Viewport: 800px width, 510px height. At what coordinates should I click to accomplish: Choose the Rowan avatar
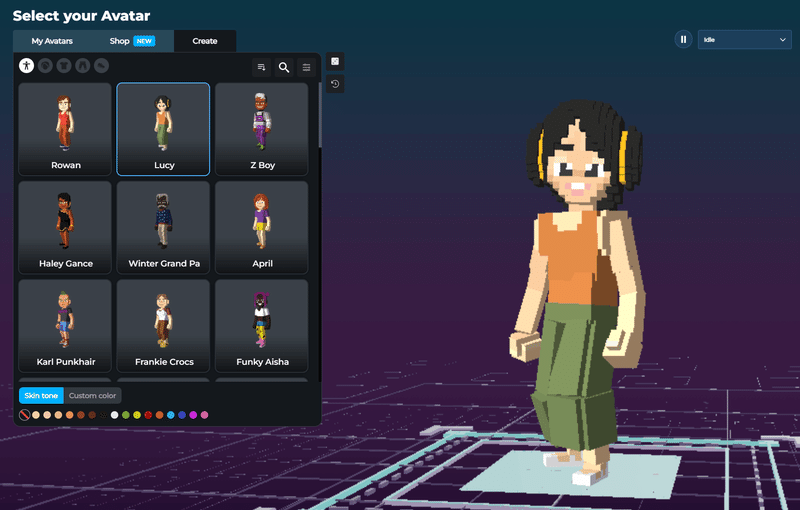65,129
